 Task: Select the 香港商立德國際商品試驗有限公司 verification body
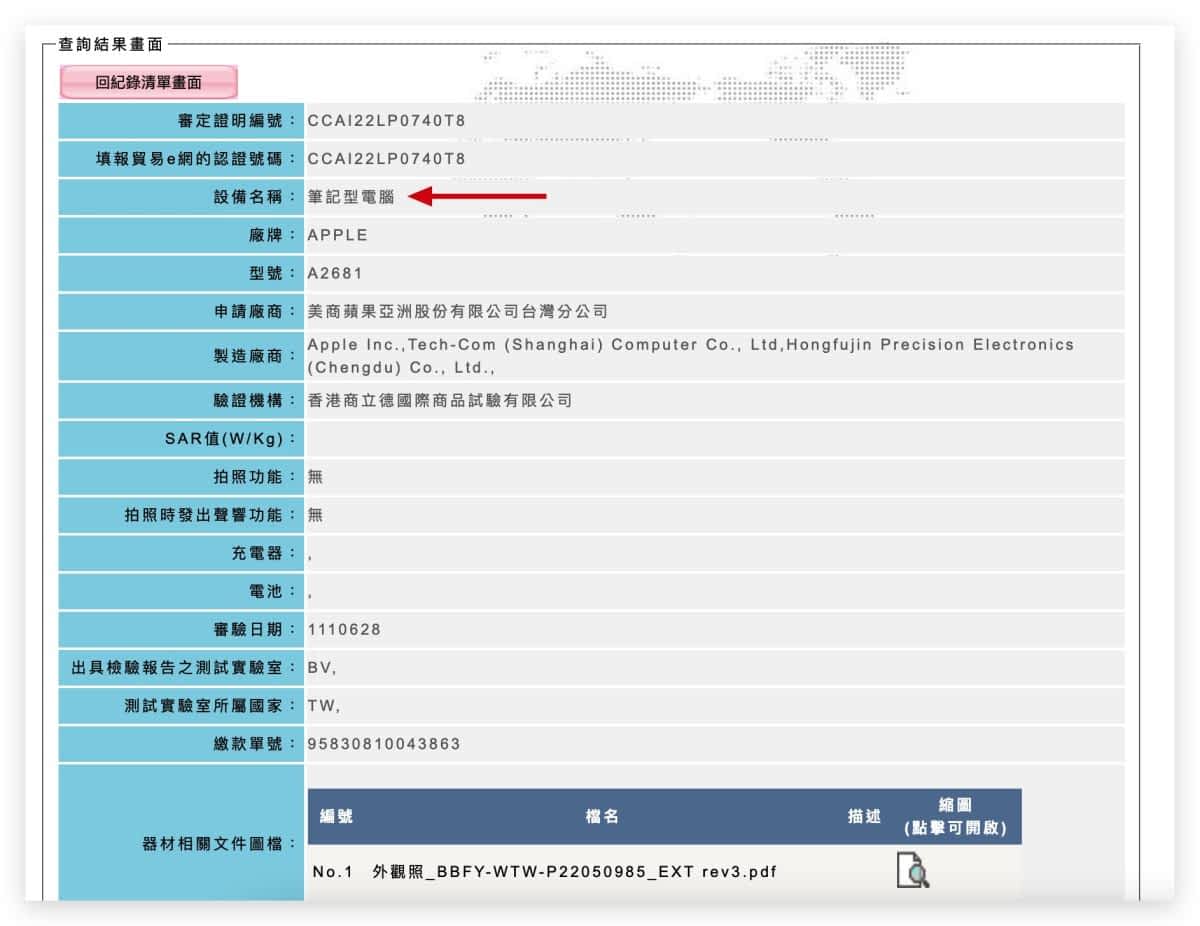tap(439, 401)
